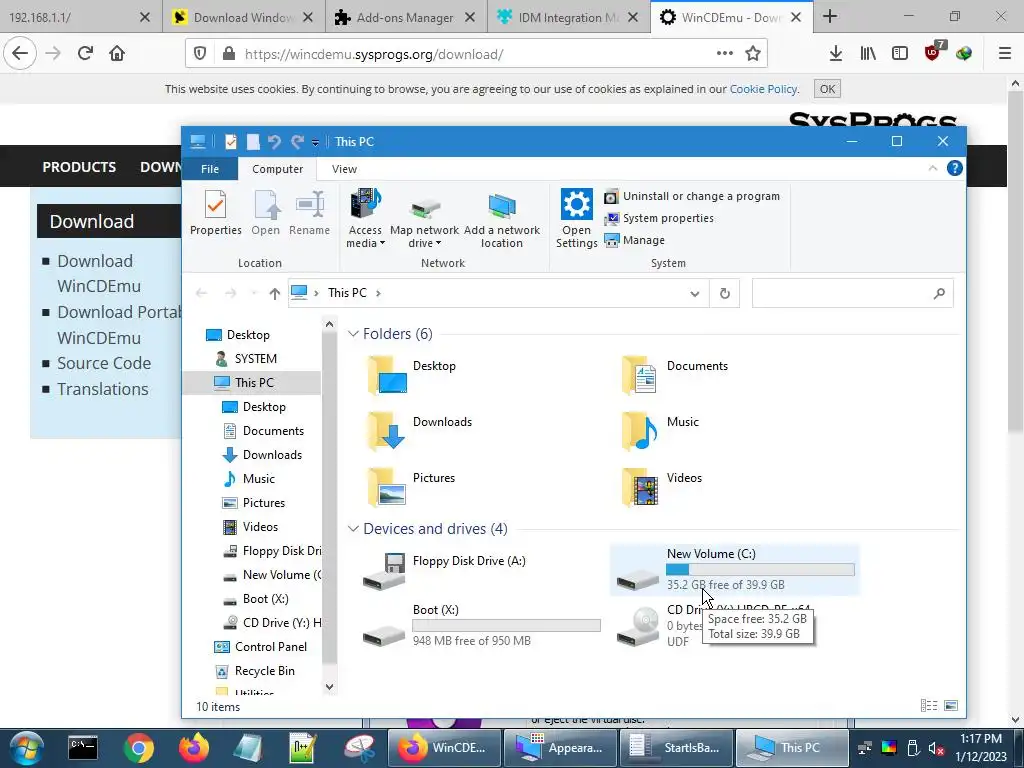Screen dimensions: 1024x768
Task: Refresh the This PC view
Action: coord(725,293)
